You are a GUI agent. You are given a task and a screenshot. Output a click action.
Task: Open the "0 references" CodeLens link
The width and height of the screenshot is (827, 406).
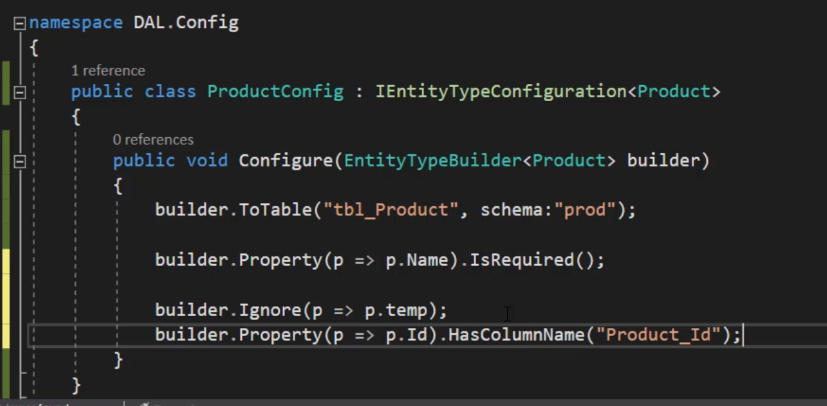[153, 140]
